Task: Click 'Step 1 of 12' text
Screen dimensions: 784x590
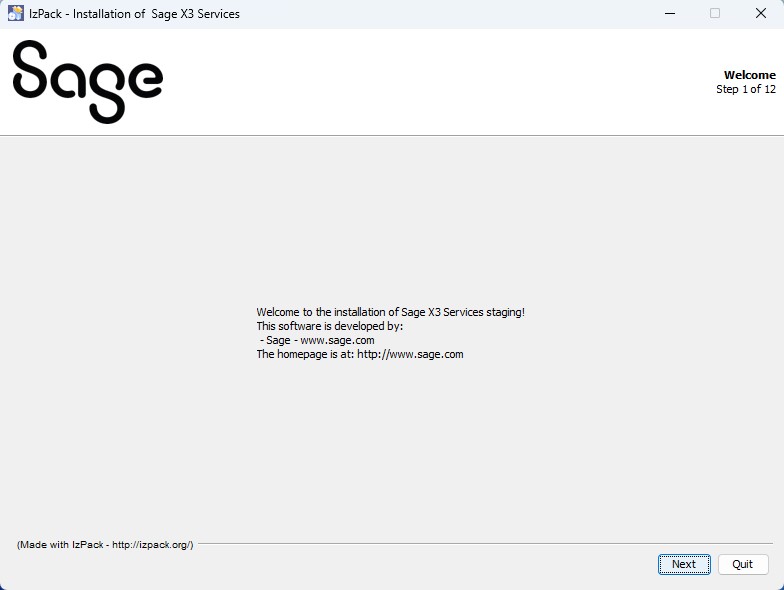Action: [x=746, y=89]
